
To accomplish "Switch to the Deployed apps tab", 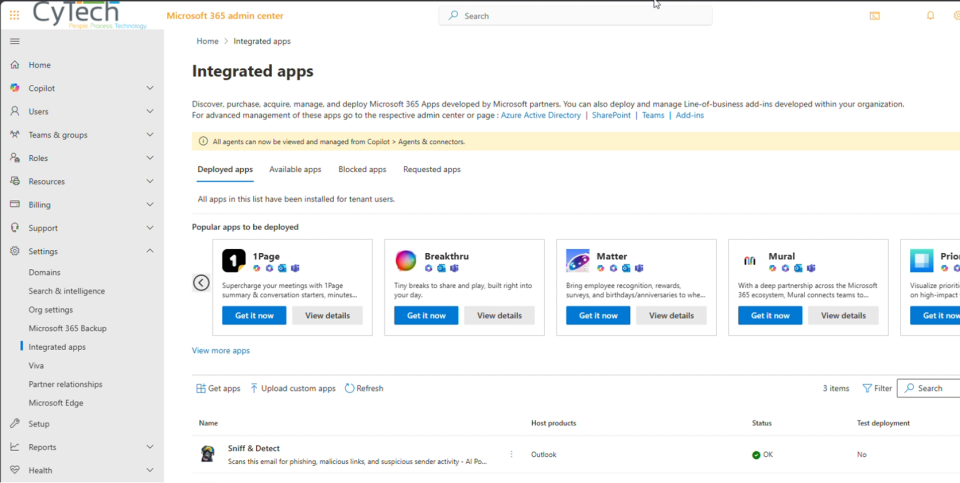I will click(x=225, y=170).
